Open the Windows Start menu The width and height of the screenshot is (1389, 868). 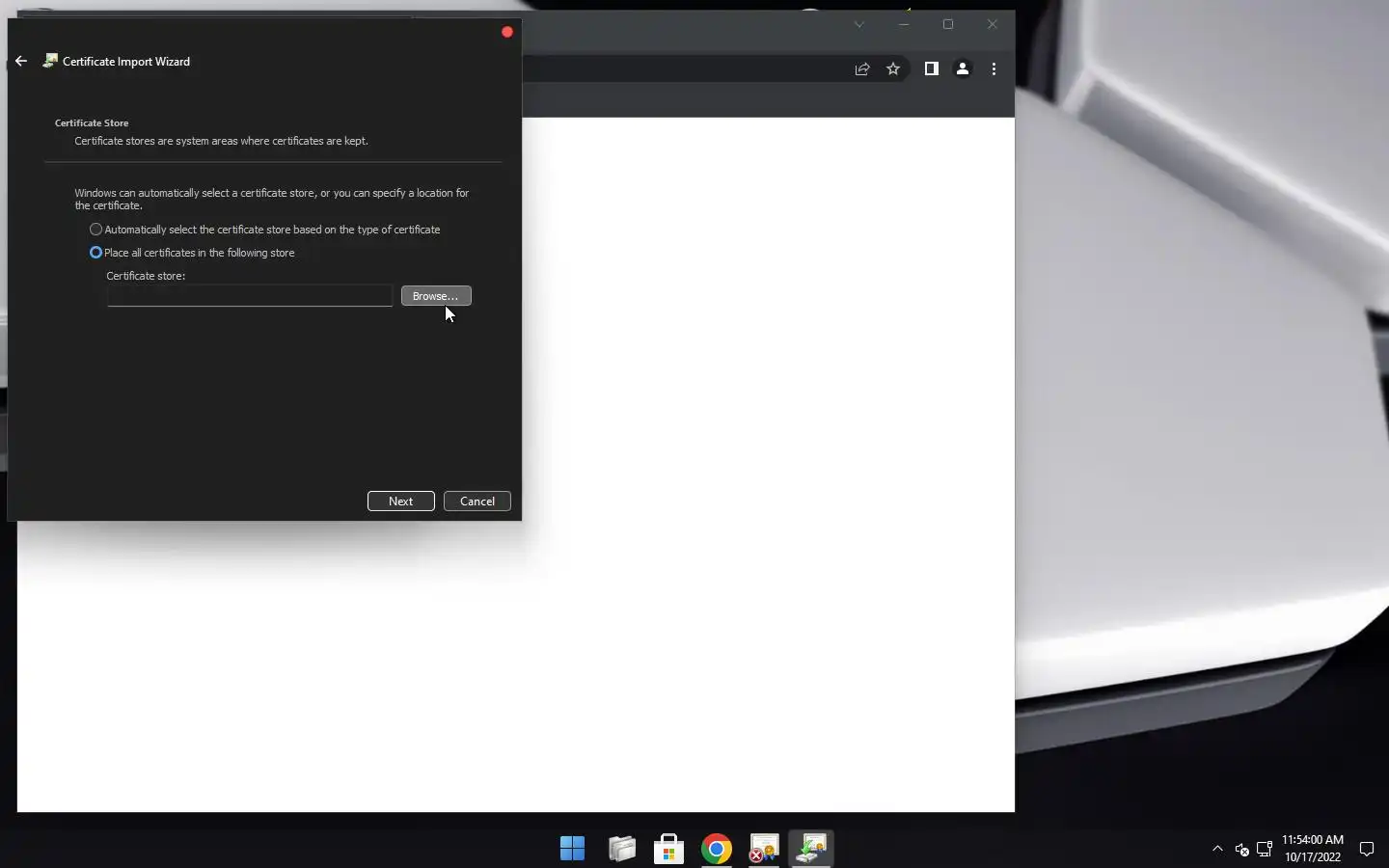573,849
